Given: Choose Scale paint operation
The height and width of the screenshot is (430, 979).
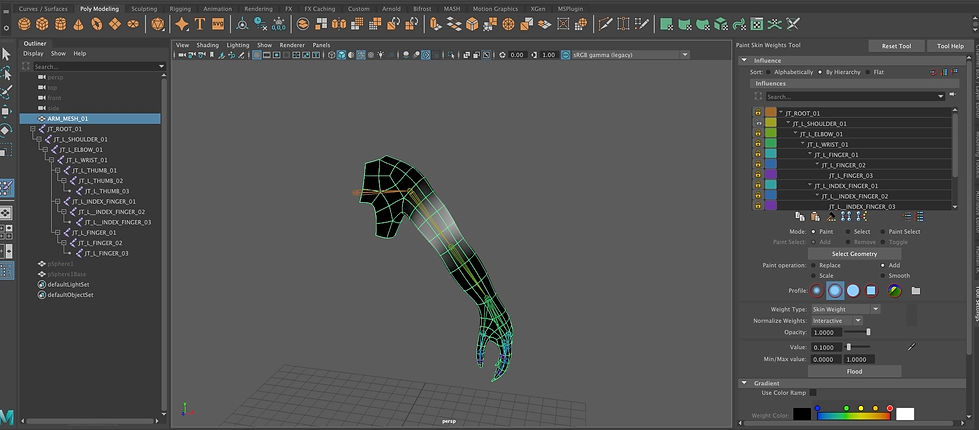Looking at the screenshot, I should (813, 276).
